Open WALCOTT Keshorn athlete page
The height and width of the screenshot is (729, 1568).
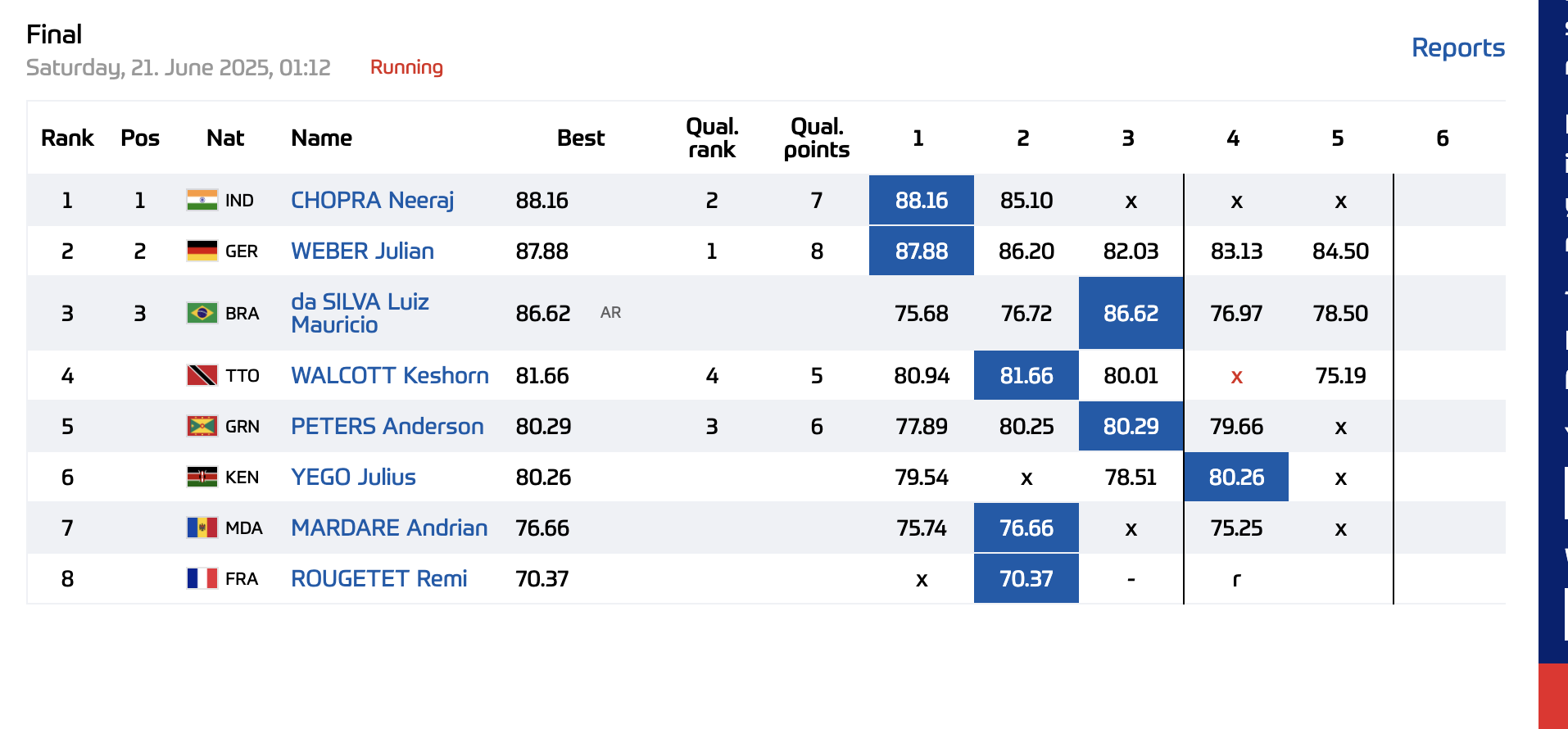coord(389,375)
